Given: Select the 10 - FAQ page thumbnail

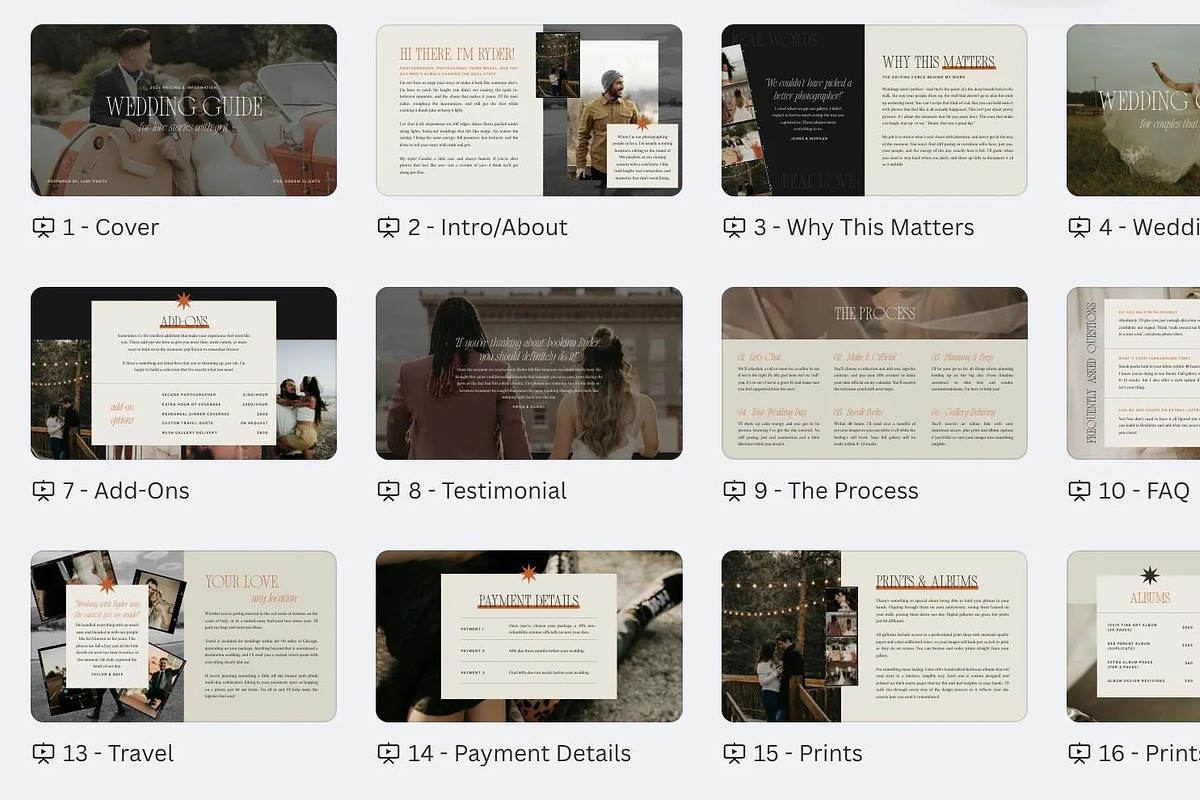Looking at the screenshot, I should [x=1133, y=373].
